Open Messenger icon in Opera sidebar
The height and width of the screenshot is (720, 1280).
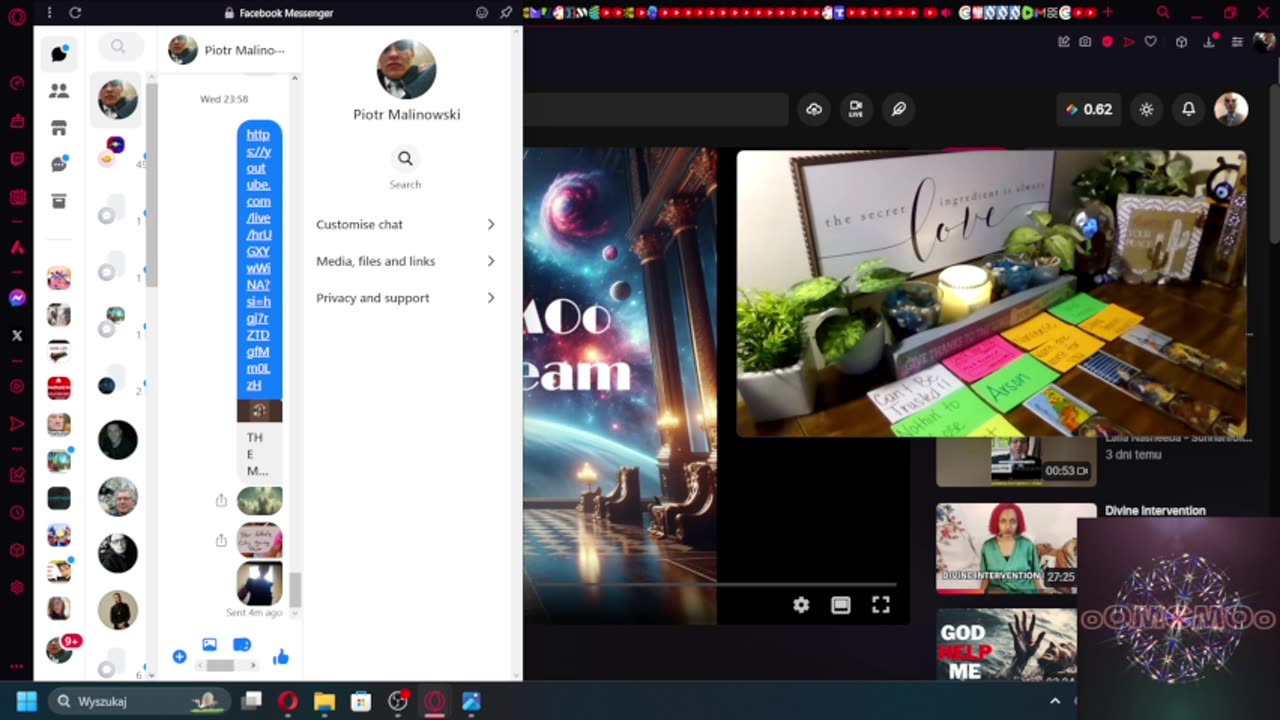click(17, 298)
